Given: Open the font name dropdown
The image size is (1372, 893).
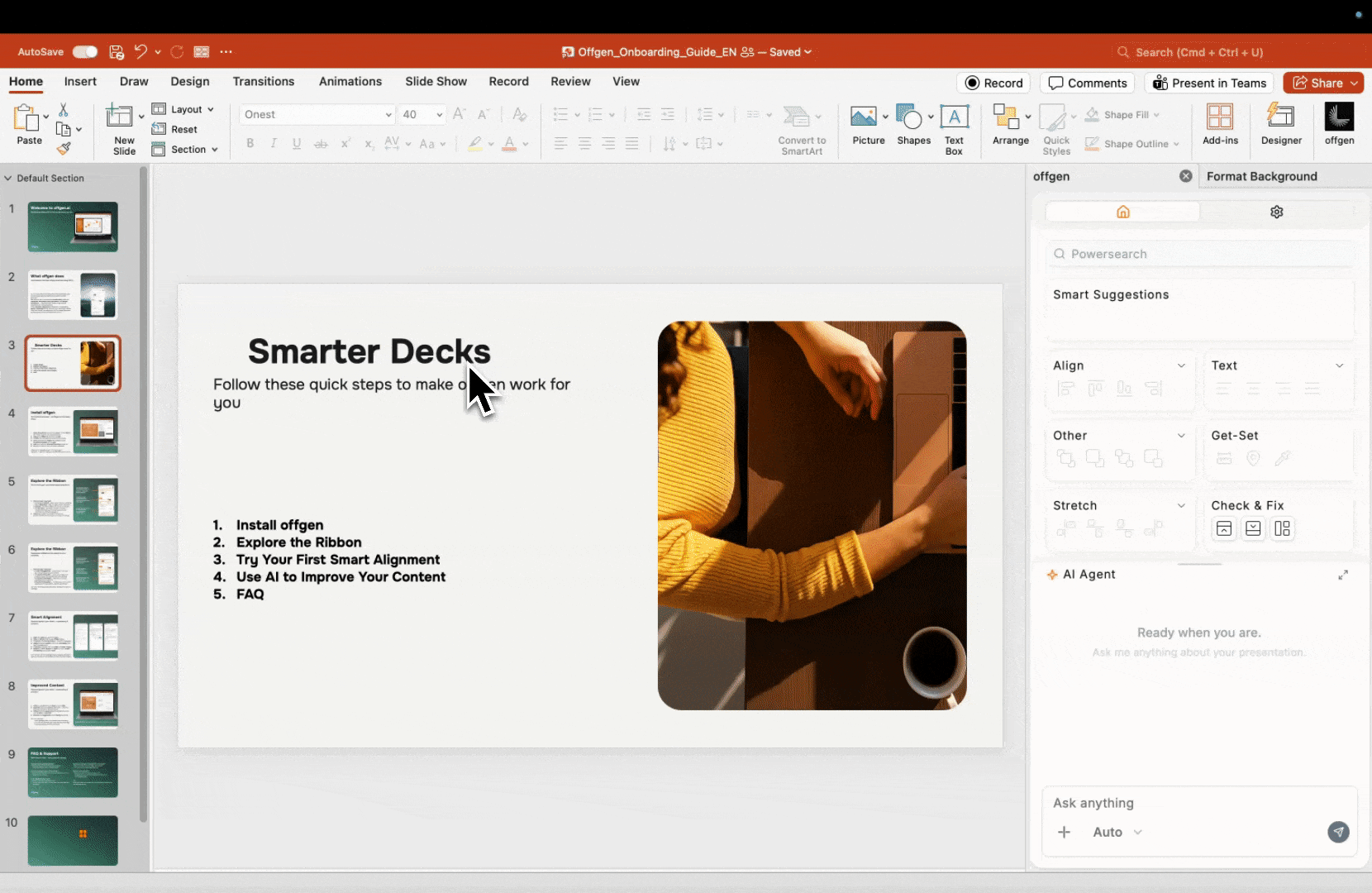Looking at the screenshot, I should [x=388, y=115].
